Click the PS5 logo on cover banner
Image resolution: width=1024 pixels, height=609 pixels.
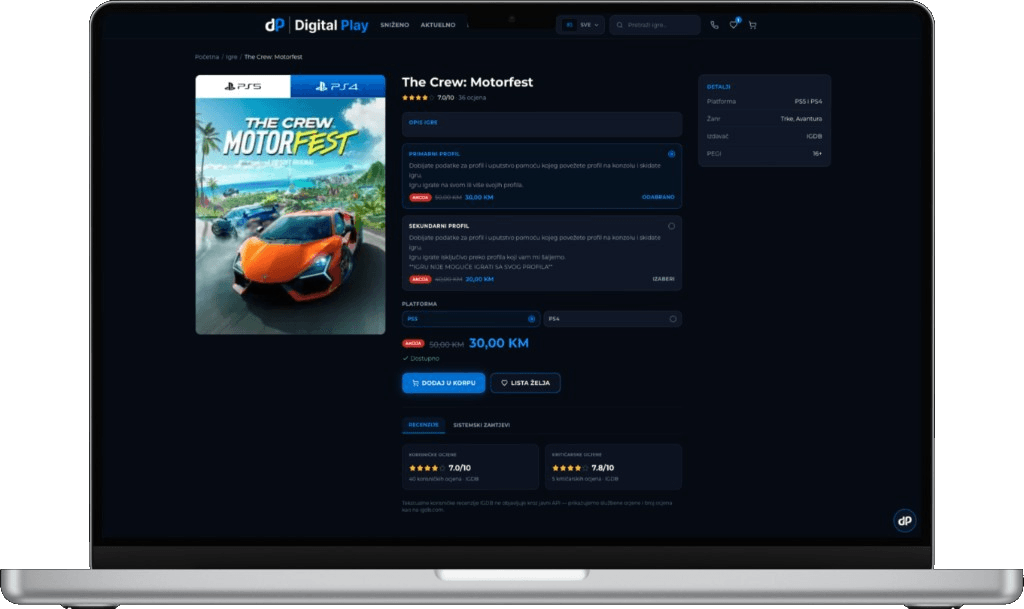pos(243,86)
